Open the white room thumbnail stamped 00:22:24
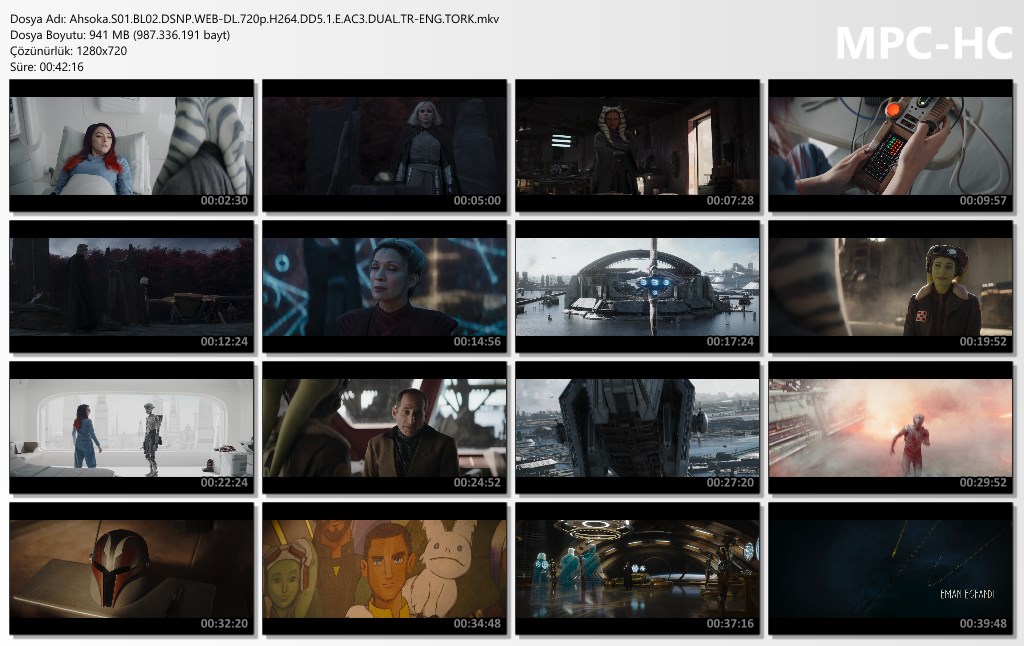 tap(131, 428)
